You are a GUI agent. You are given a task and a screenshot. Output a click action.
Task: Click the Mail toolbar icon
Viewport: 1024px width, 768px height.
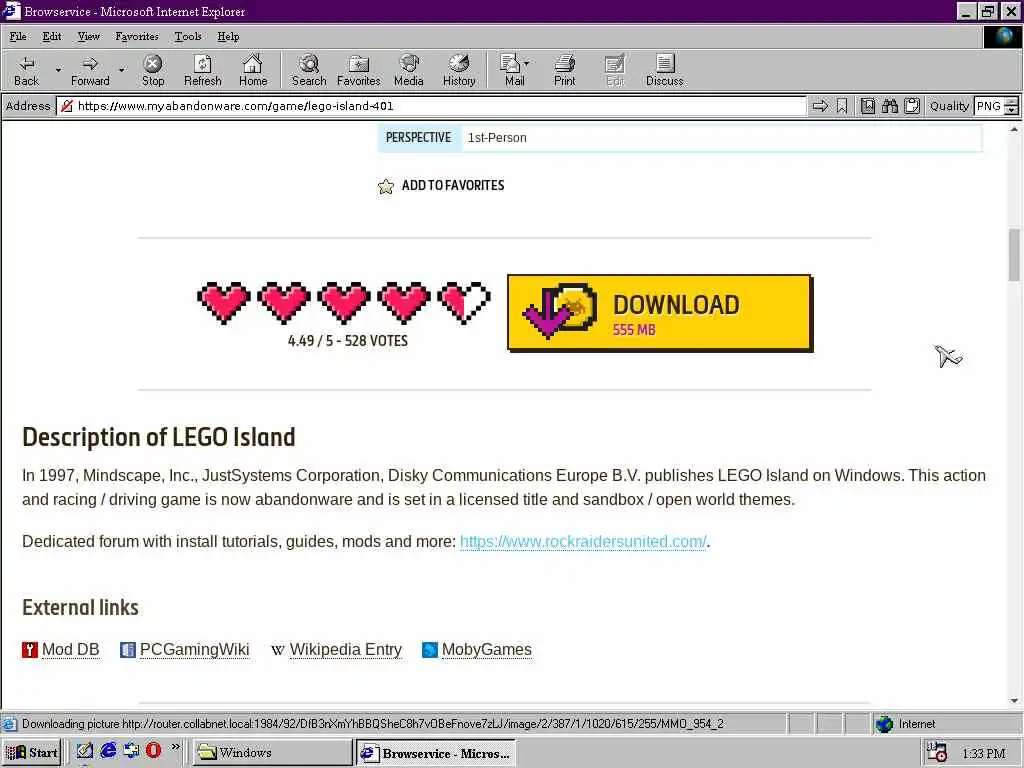coord(511,71)
